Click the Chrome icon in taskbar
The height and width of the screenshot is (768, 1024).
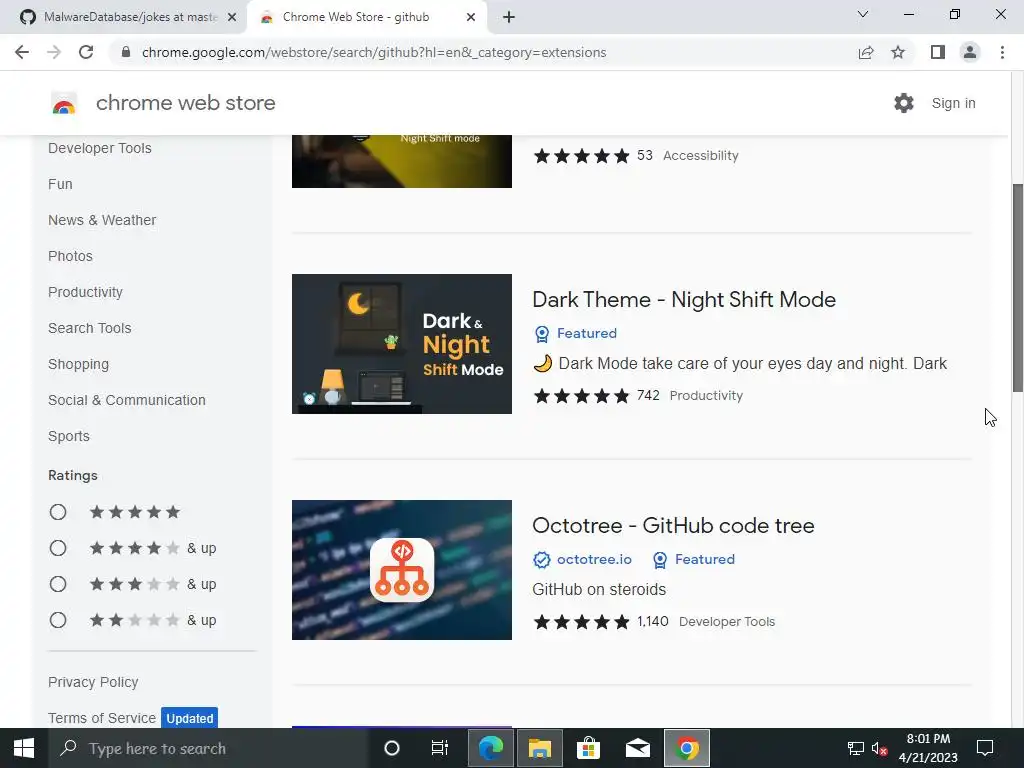686,748
